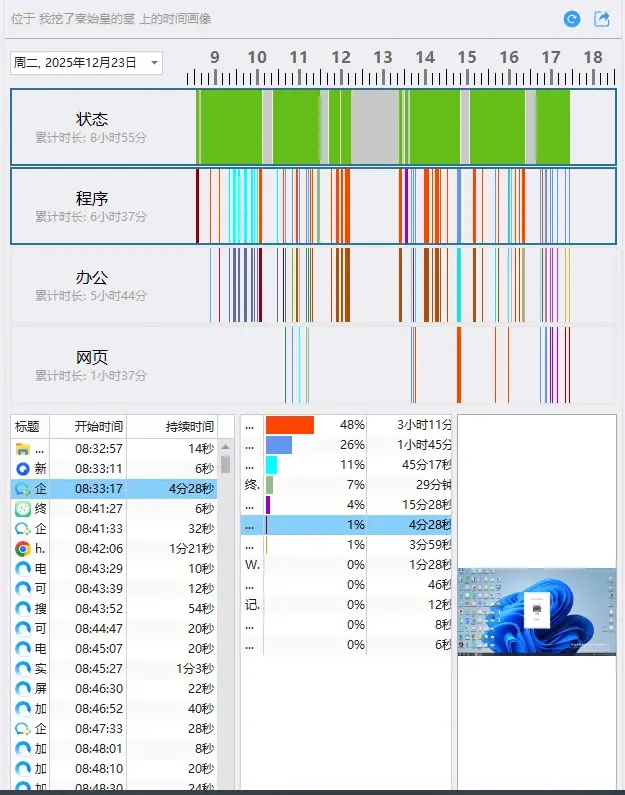Click the green terminal icon at 08:41:27
625x795 pixels.
(22, 509)
